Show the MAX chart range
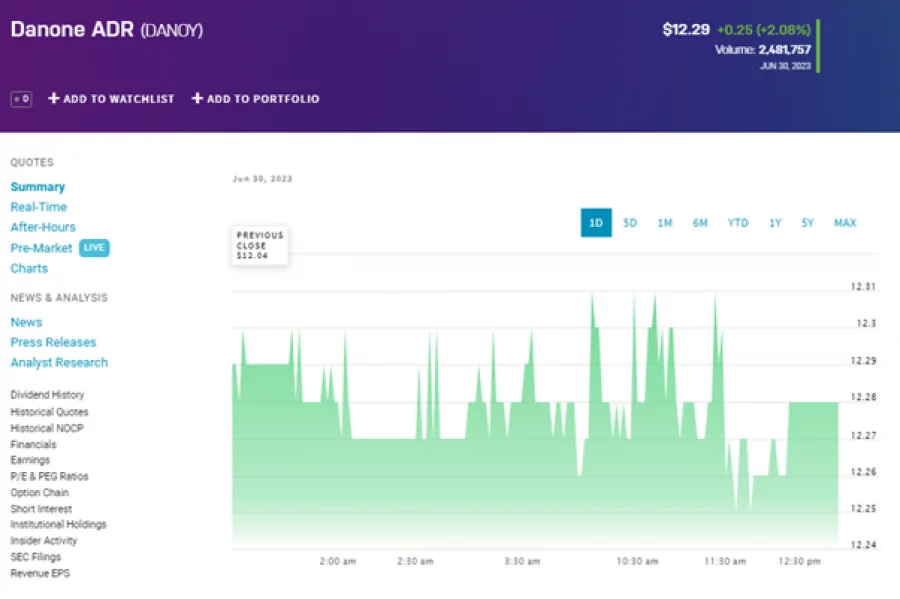The height and width of the screenshot is (599, 900). [x=845, y=223]
